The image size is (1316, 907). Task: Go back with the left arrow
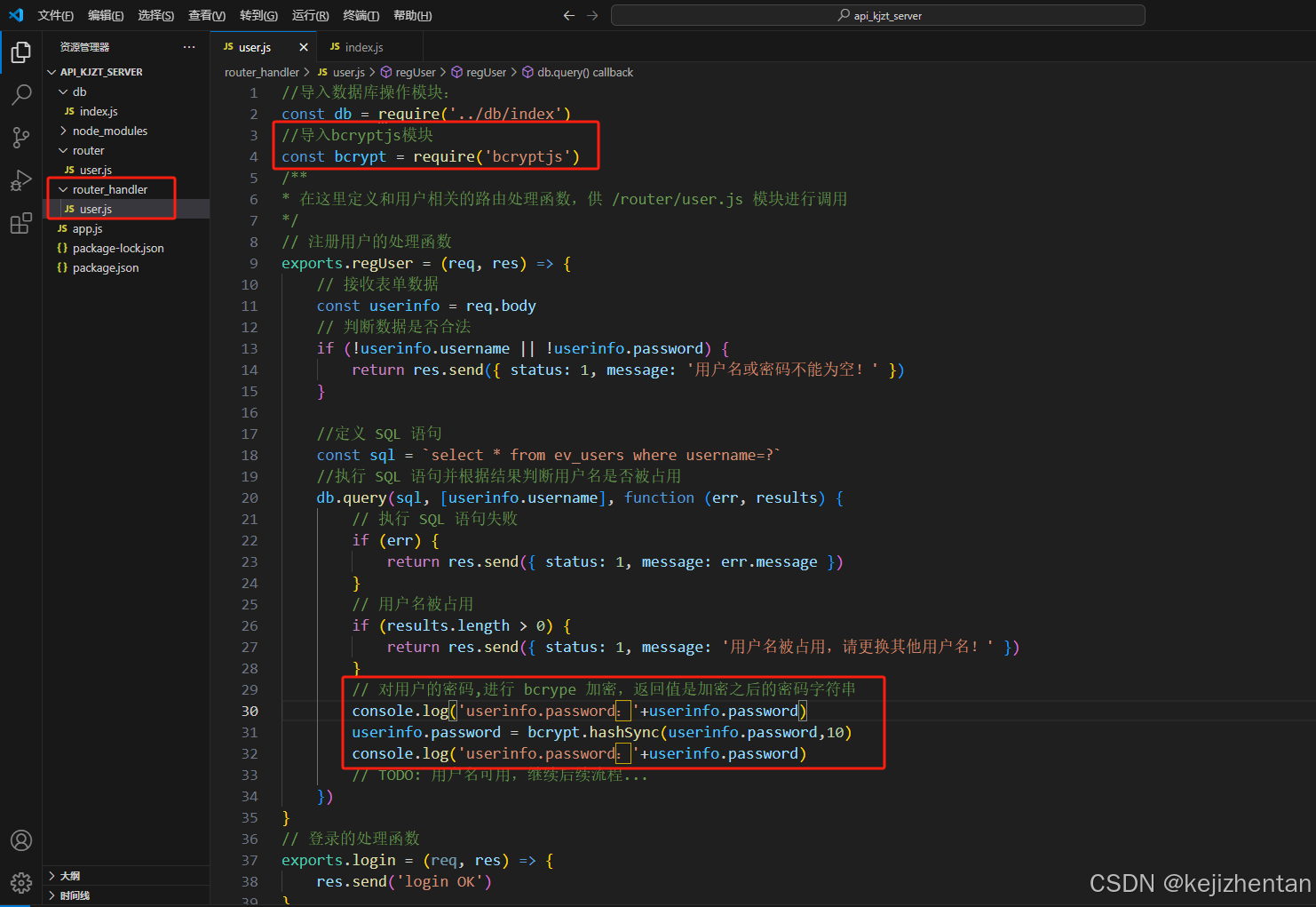pyautogui.click(x=569, y=15)
